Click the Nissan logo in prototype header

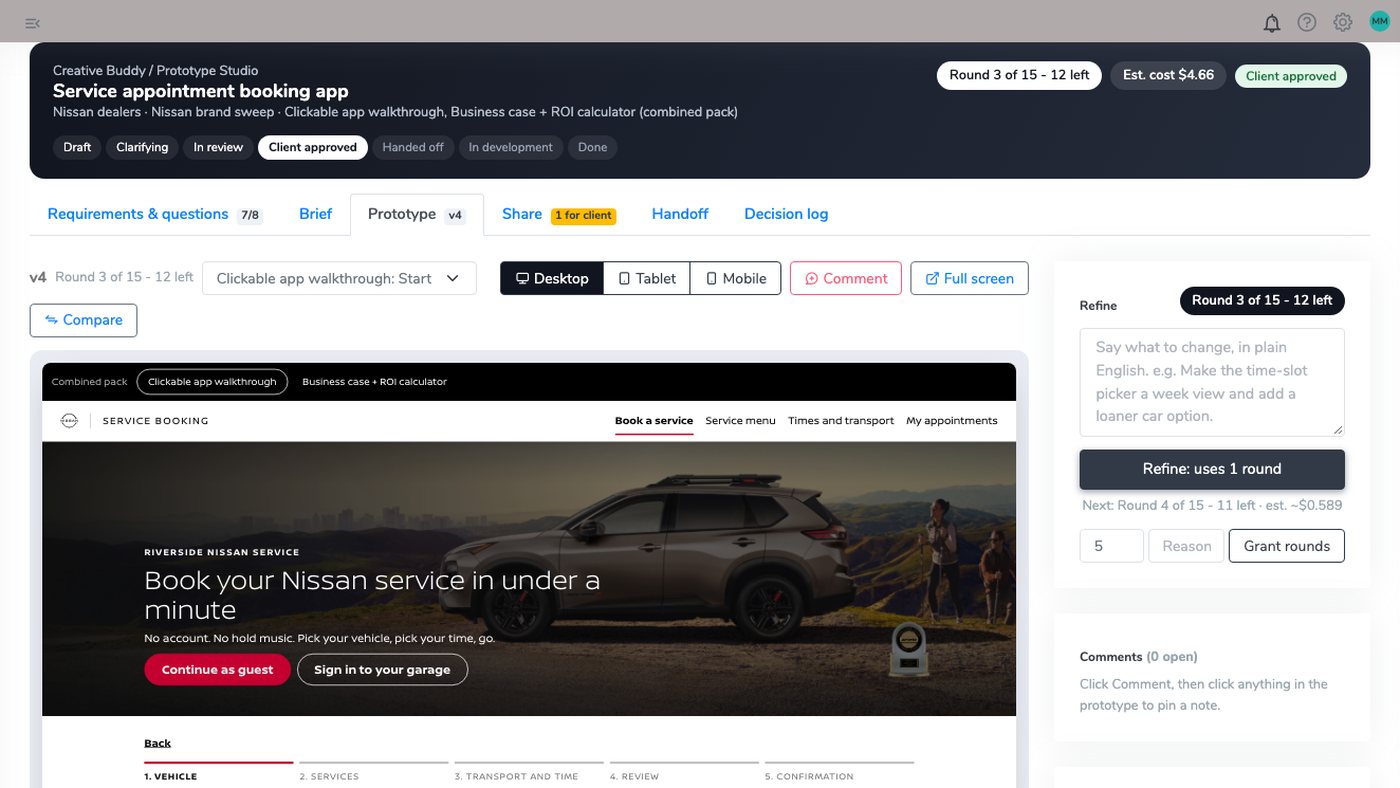pos(69,421)
